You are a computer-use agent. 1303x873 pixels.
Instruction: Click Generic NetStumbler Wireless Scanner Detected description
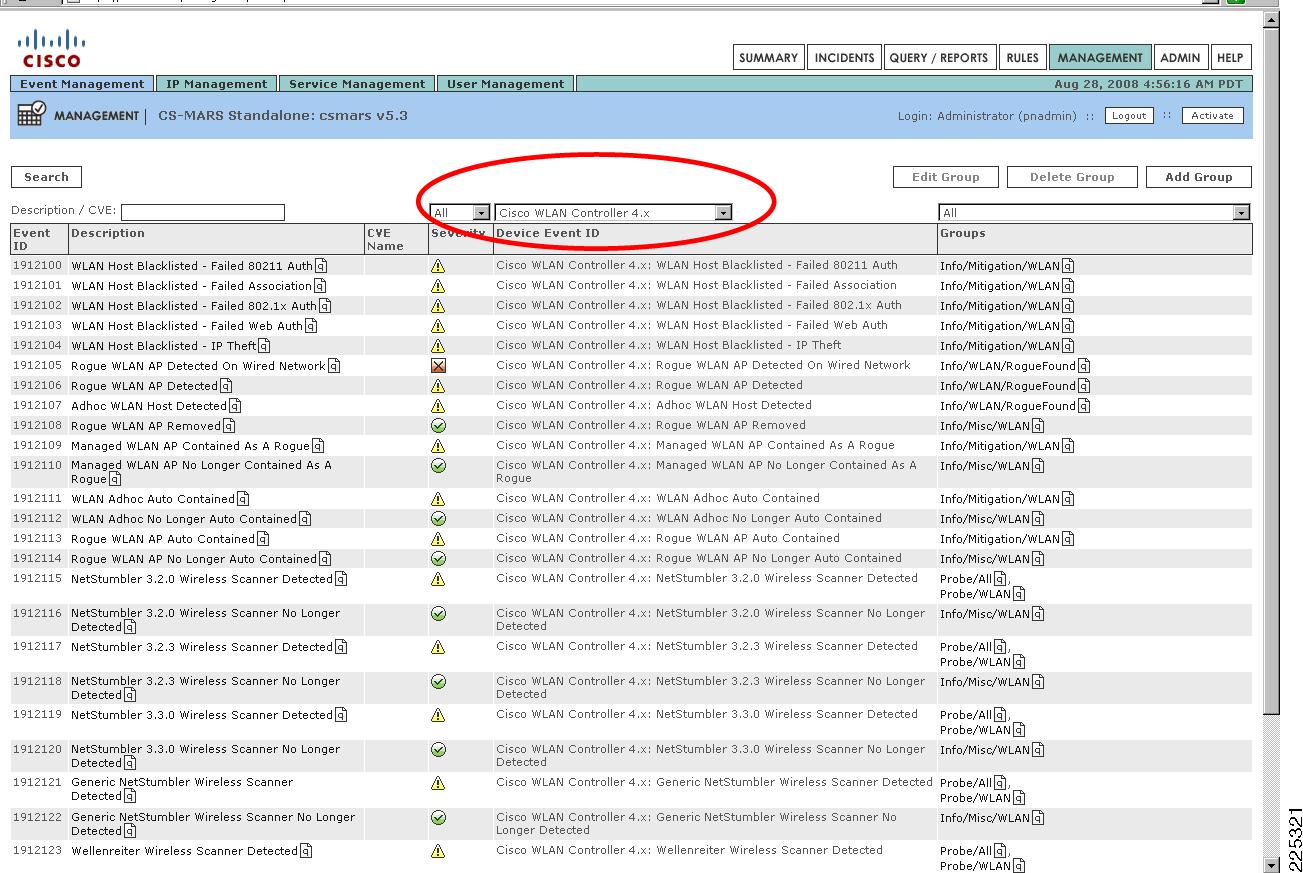tap(182, 789)
